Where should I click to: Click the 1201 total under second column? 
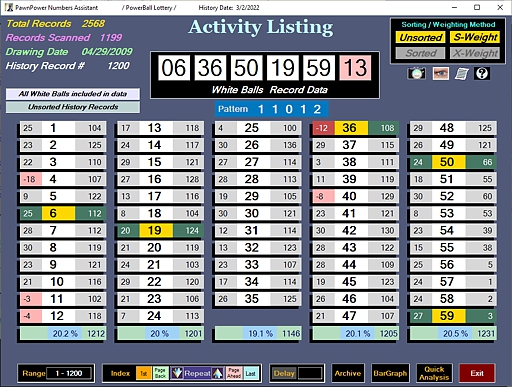point(193,333)
